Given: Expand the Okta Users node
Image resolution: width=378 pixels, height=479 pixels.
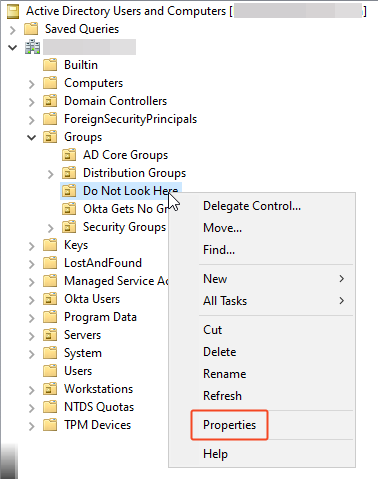Looking at the screenshot, I should click(x=32, y=300).
